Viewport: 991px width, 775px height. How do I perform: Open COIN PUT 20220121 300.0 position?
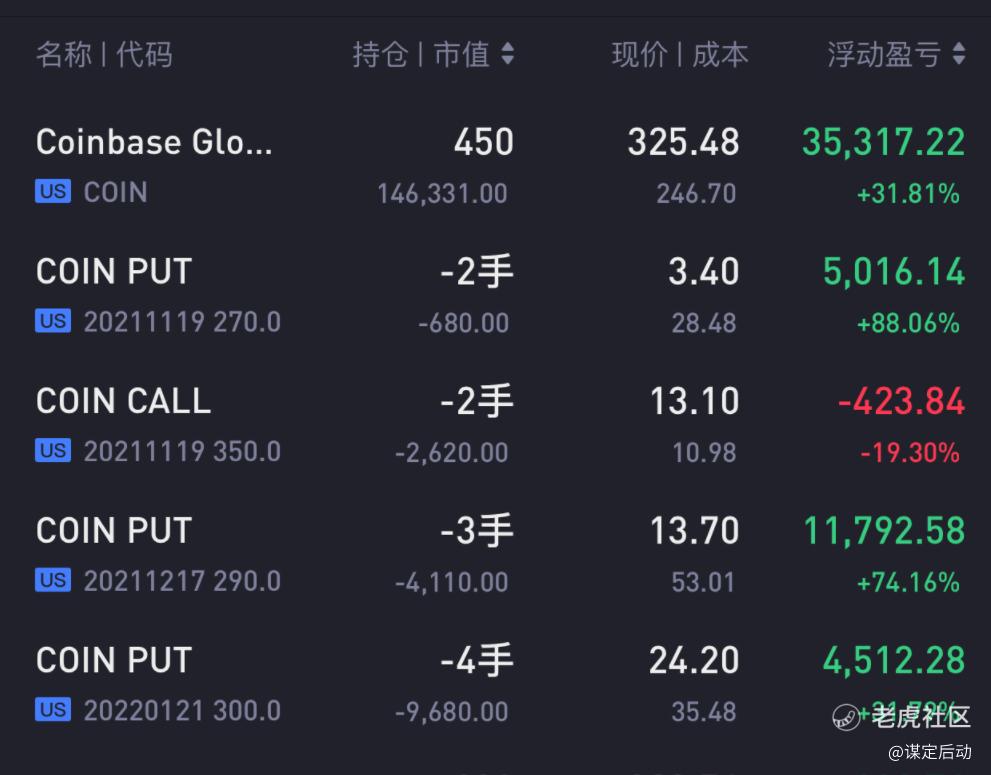coord(496,684)
